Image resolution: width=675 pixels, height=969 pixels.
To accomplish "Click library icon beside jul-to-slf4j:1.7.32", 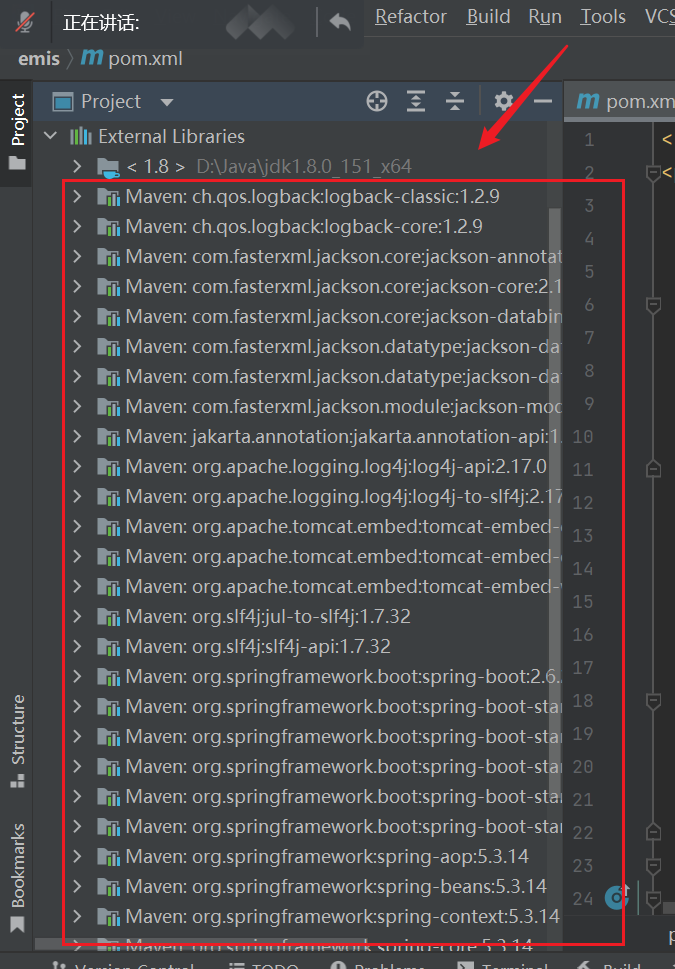I will 108,617.
